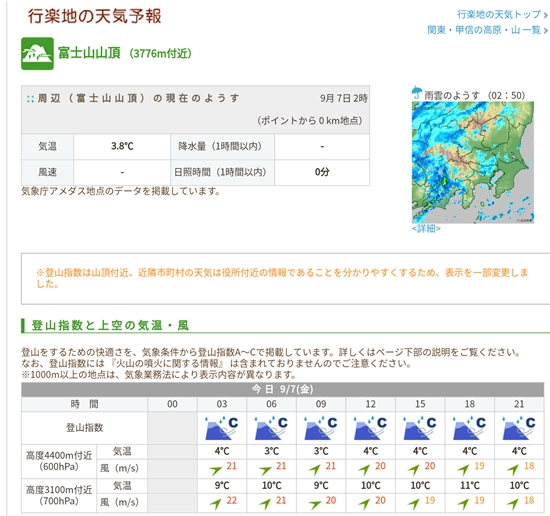Click the 18 o'clock climbing index C icon

[469, 428]
